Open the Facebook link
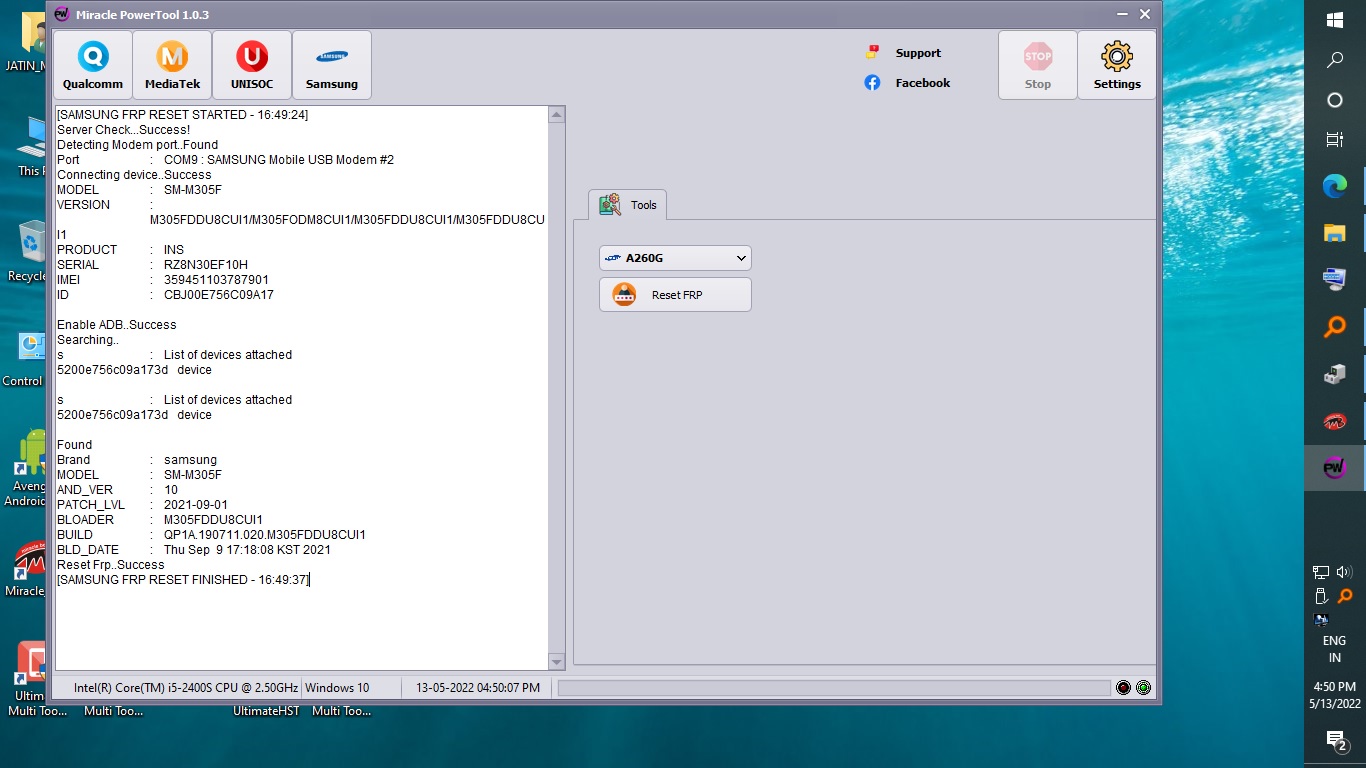This screenshot has height=768, width=1366. [907, 83]
